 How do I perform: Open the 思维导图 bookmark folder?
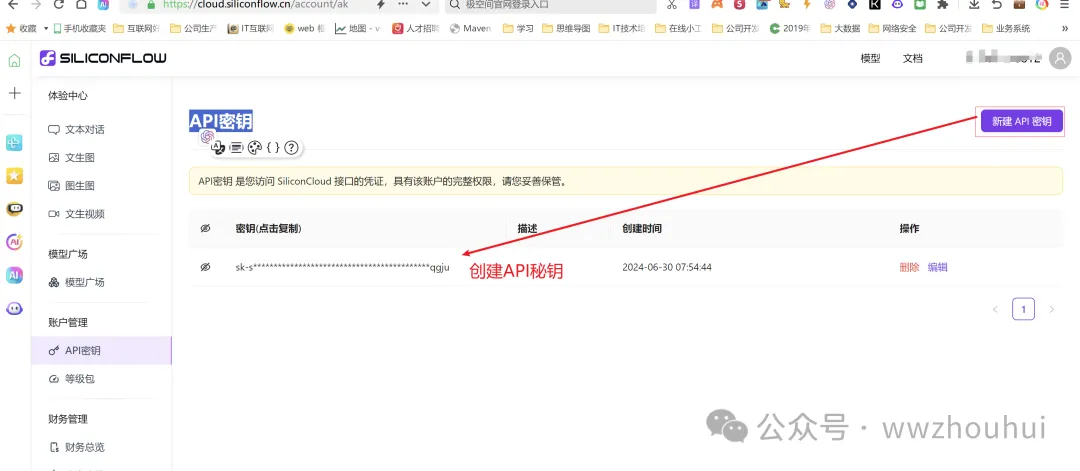pyautogui.click(x=566, y=29)
